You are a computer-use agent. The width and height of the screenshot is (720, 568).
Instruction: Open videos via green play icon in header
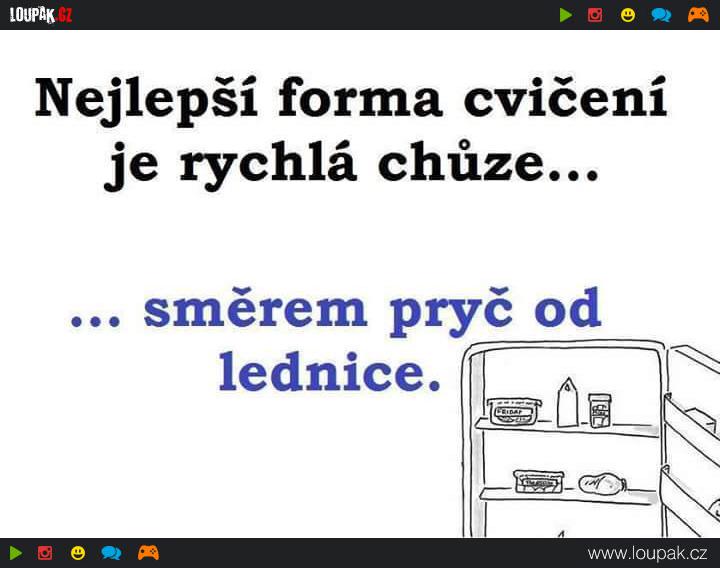click(x=566, y=15)
